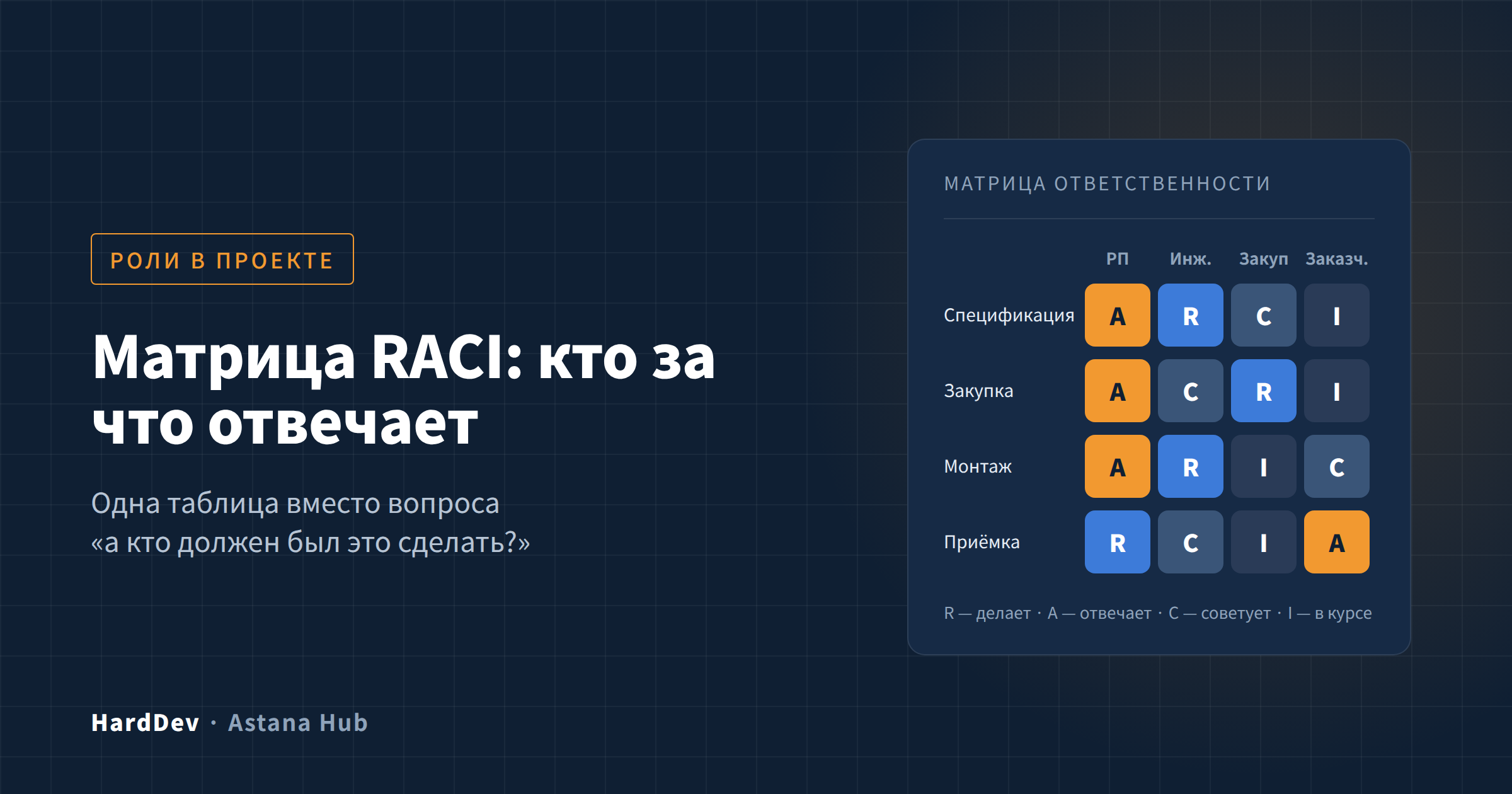Select I cell in Приёмка row

click(1264, 542)
